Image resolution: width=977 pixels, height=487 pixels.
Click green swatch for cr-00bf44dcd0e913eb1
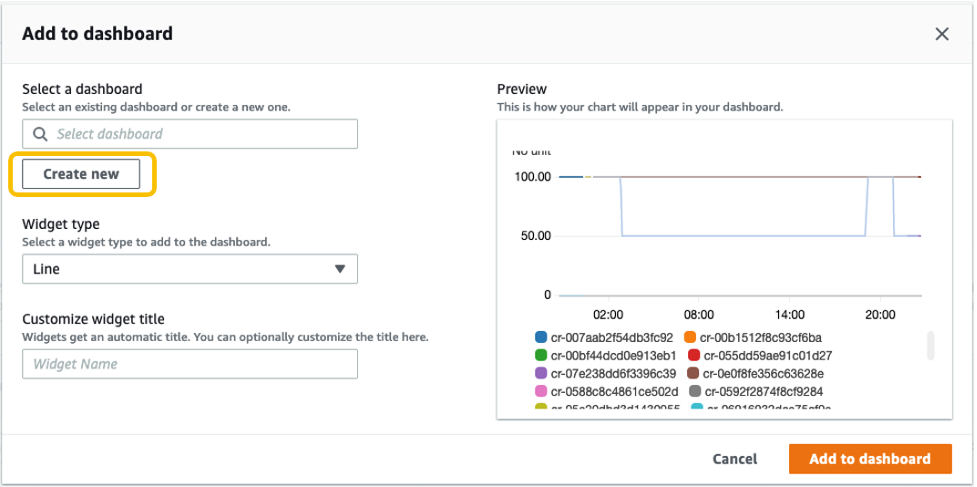[x=541, y=356]
